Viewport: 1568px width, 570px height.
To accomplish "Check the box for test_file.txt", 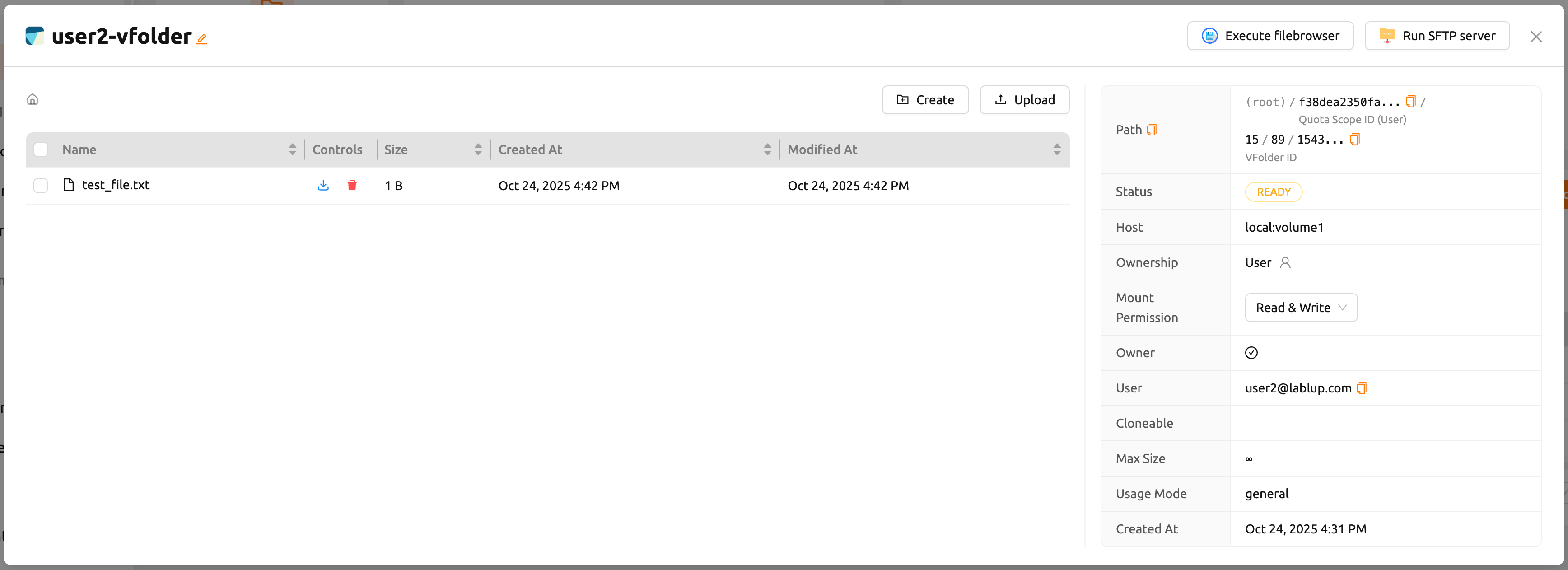I will pos(41,185).
